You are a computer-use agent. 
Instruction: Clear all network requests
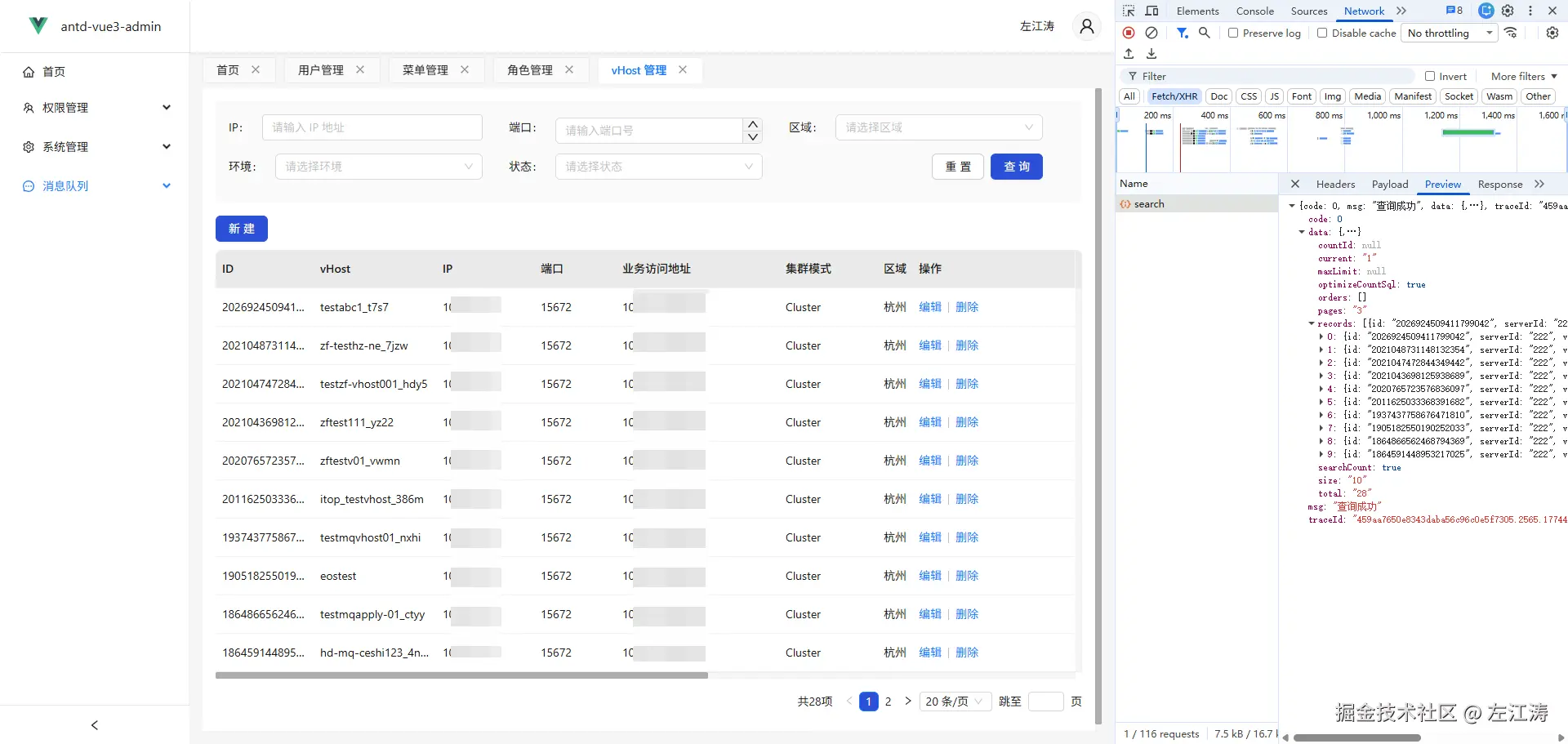coord(1152,33)
